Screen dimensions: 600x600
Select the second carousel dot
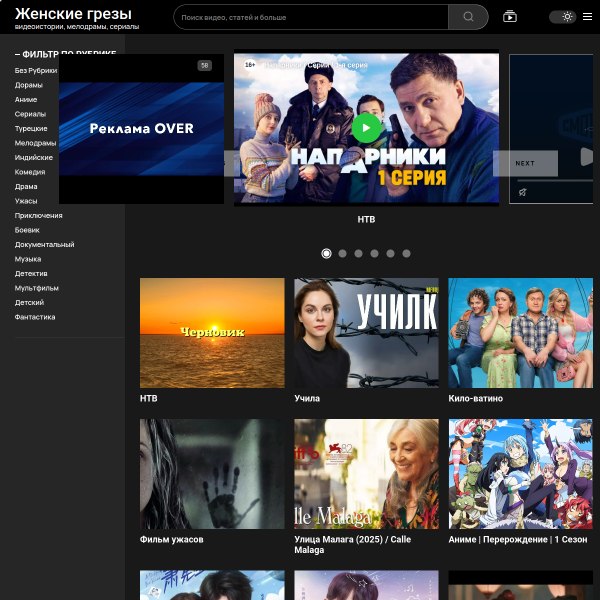click(x=342, y=253)
